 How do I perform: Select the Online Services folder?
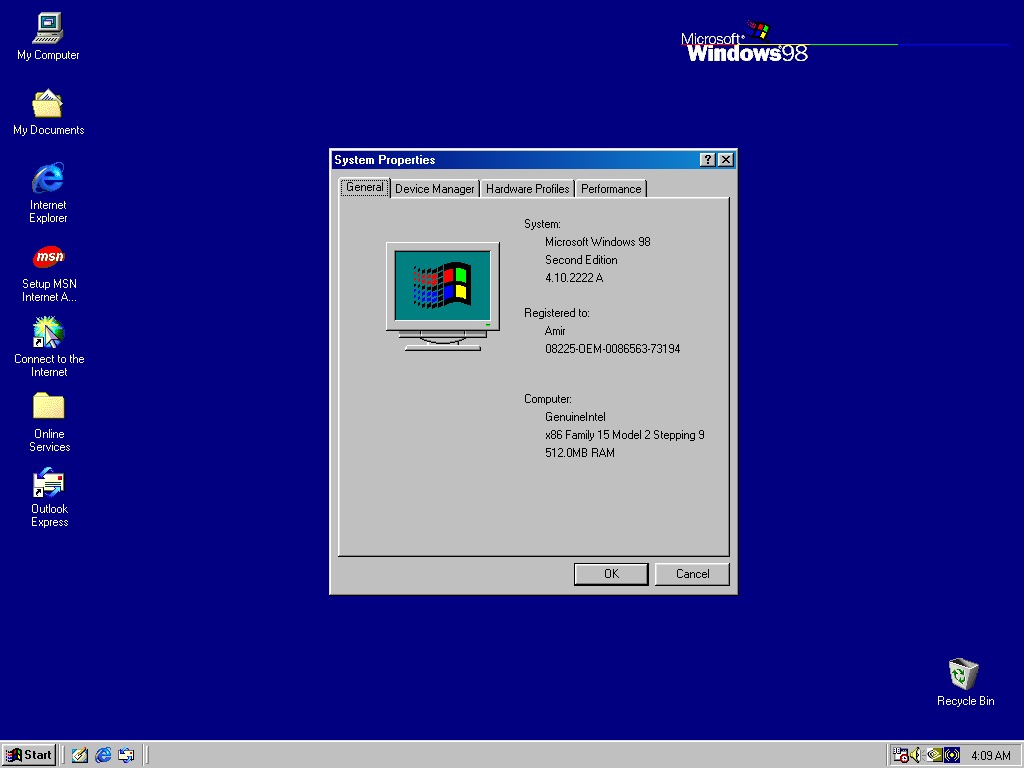(x=48, y=407)
